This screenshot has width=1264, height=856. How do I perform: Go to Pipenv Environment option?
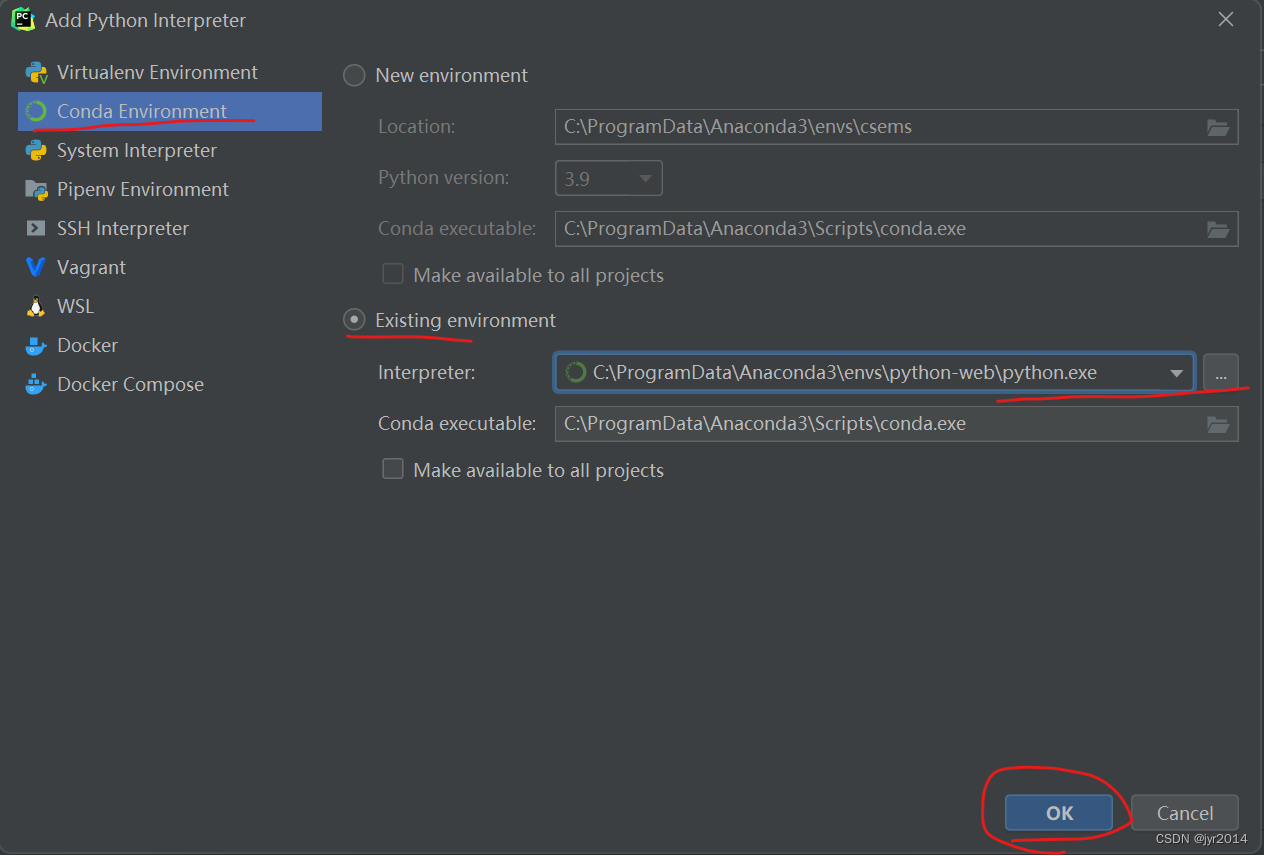coord(170,190)
